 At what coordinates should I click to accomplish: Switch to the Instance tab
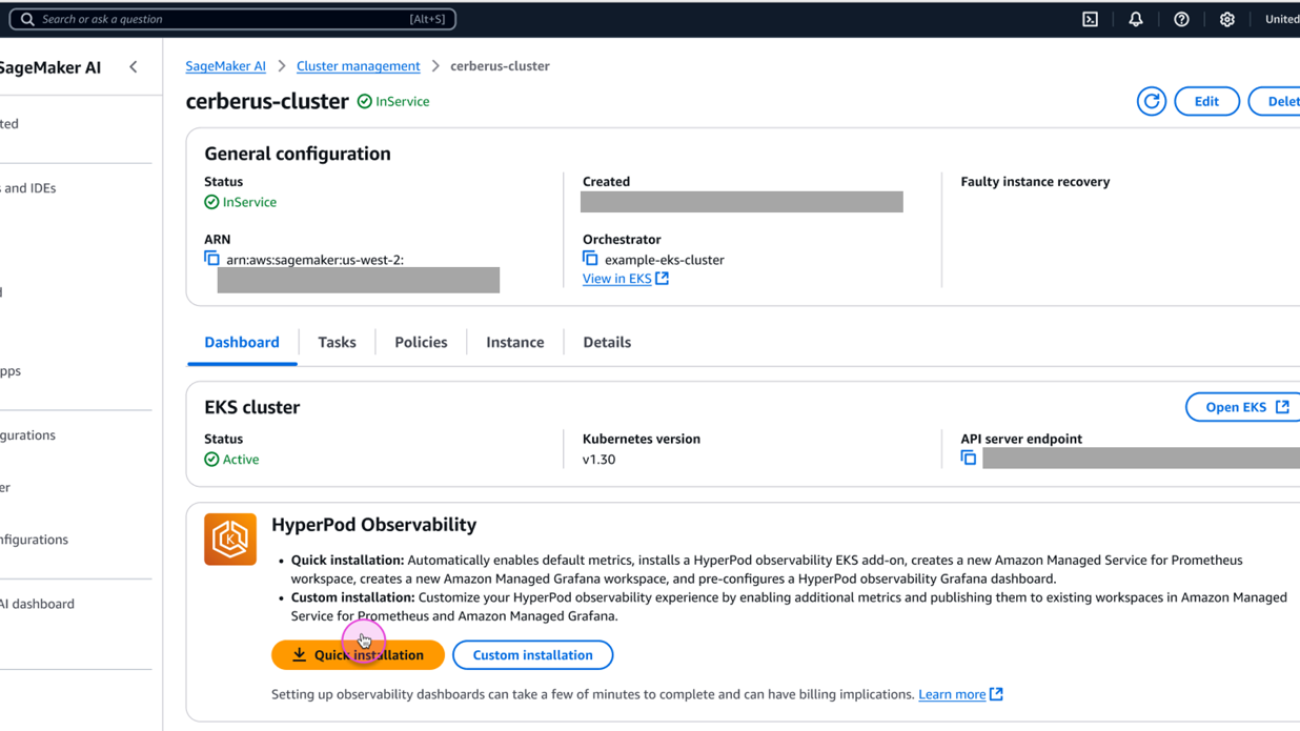click(x=515, y=342)
